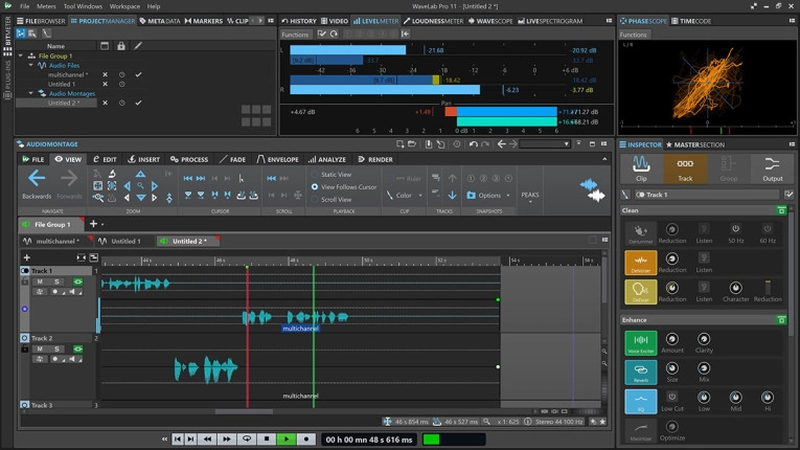
Task: Add a new track with plus icon
Action: click(26, 257)
